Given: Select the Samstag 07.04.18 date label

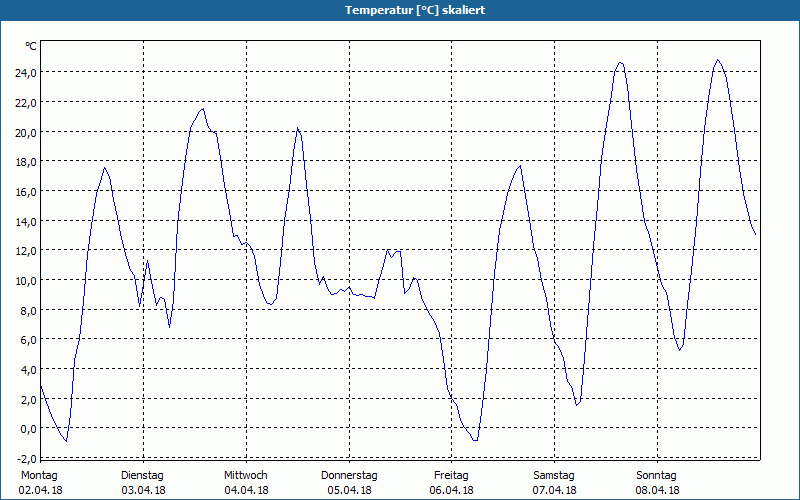Looking at the screenshot, I should pos(554,483).
